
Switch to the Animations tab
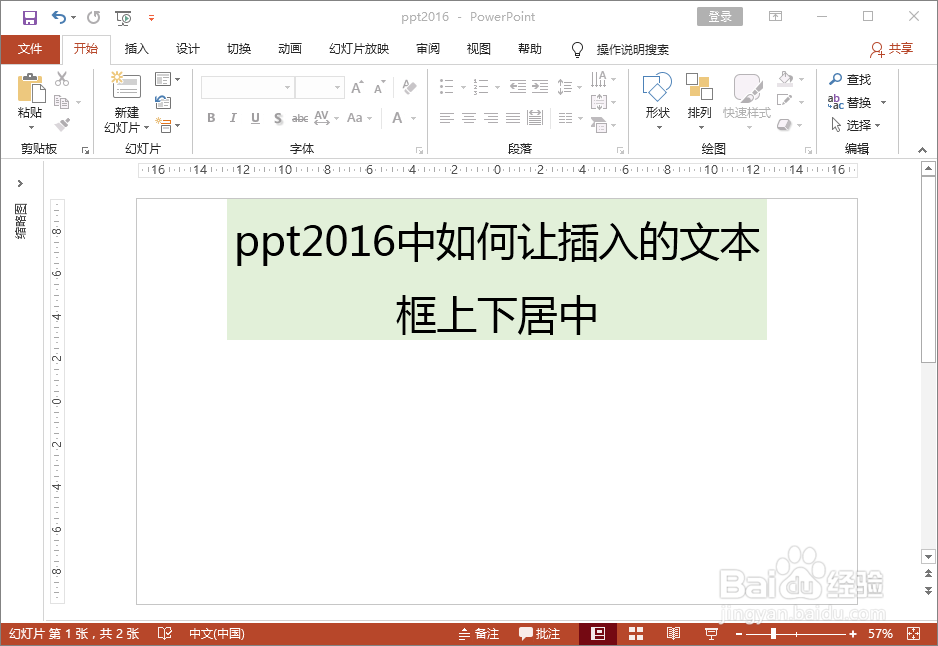click(290, 49)
